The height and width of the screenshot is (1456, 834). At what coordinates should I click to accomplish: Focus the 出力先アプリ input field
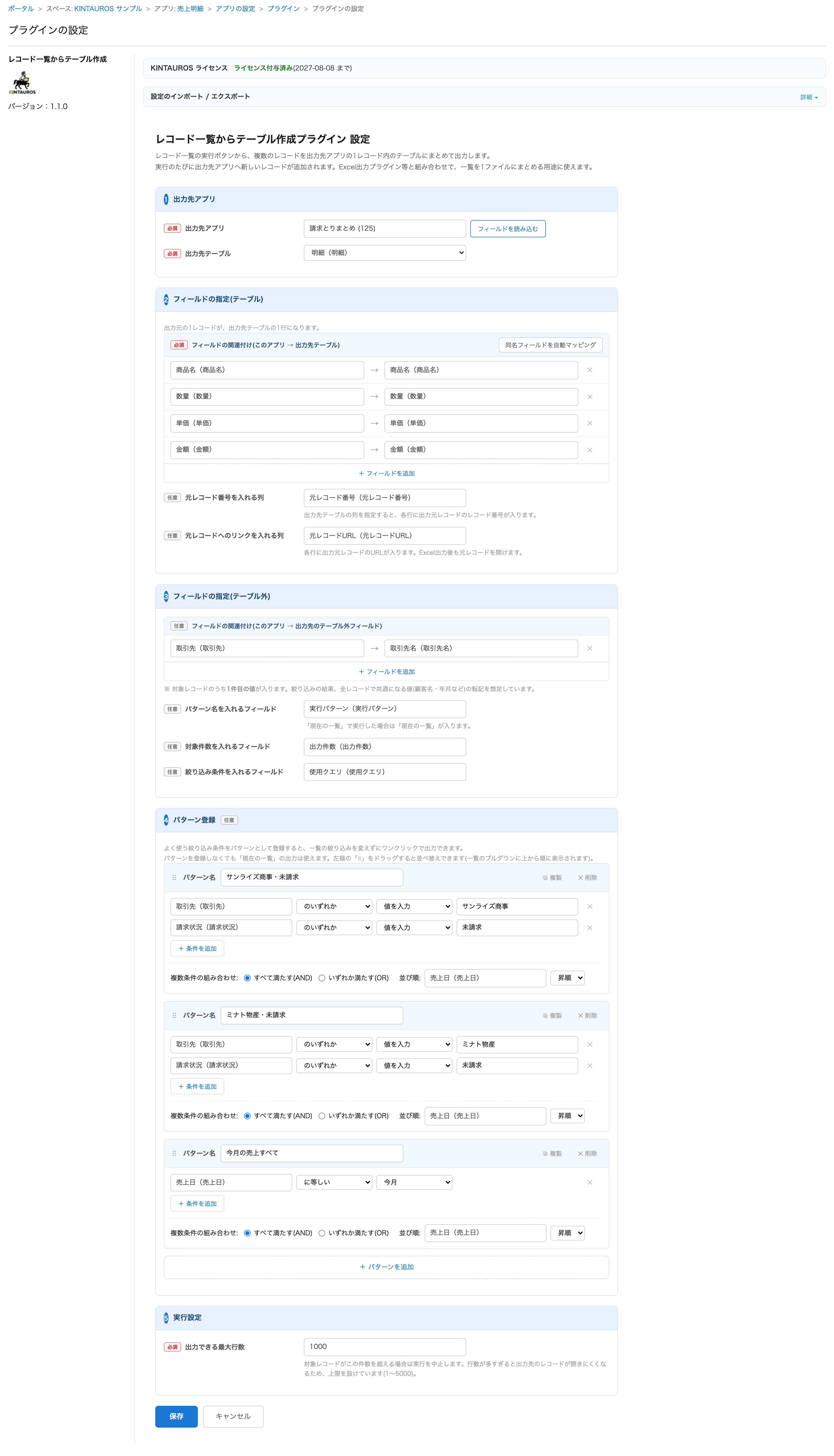(x=385, y=229)
